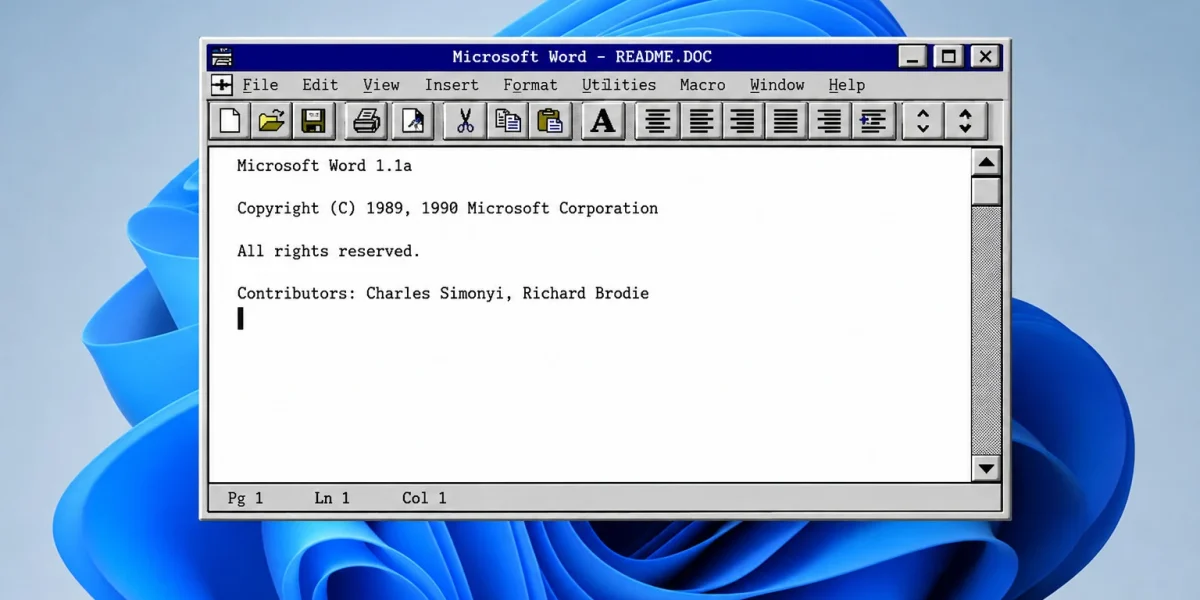Click the thin chevron up-down toolbar stepper
Image resolution: width=1200 pixels, height=600 pixels.
tap(923, 121)
